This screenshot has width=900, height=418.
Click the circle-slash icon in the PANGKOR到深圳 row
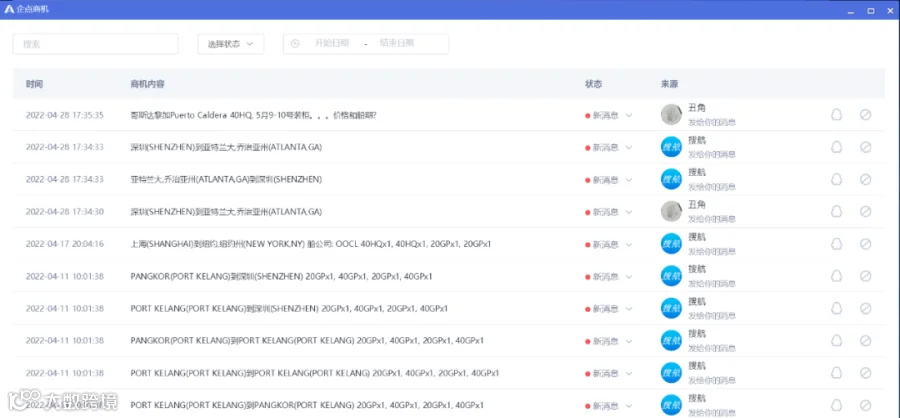tap(866, 276)
